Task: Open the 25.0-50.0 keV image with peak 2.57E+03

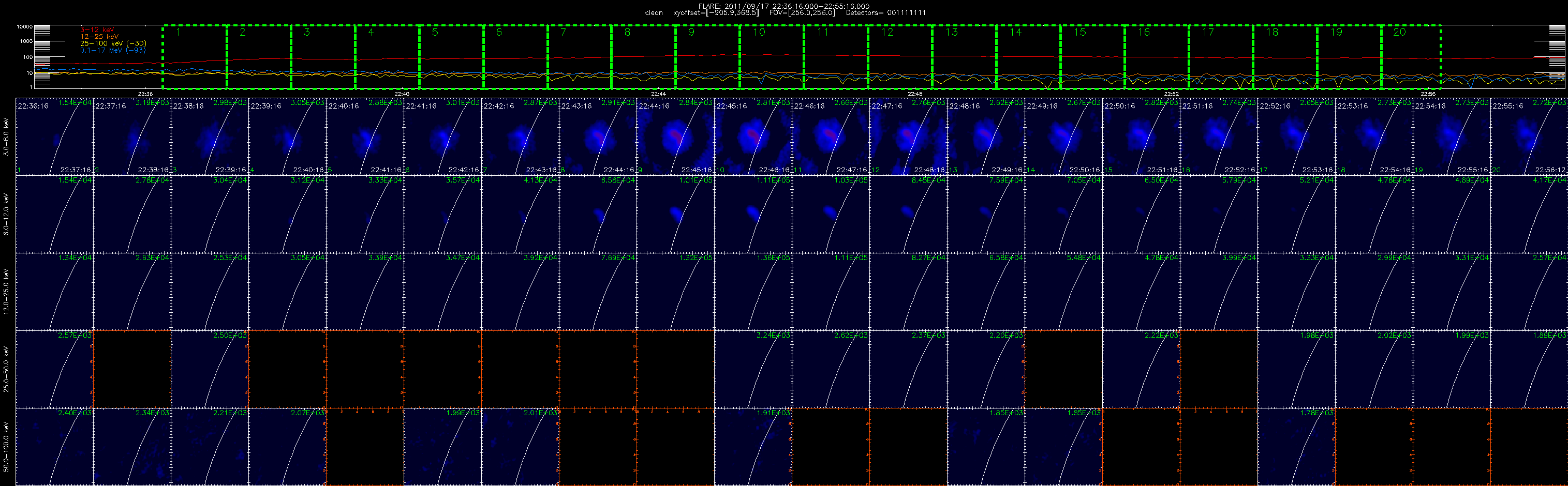Action: [54, 369]
